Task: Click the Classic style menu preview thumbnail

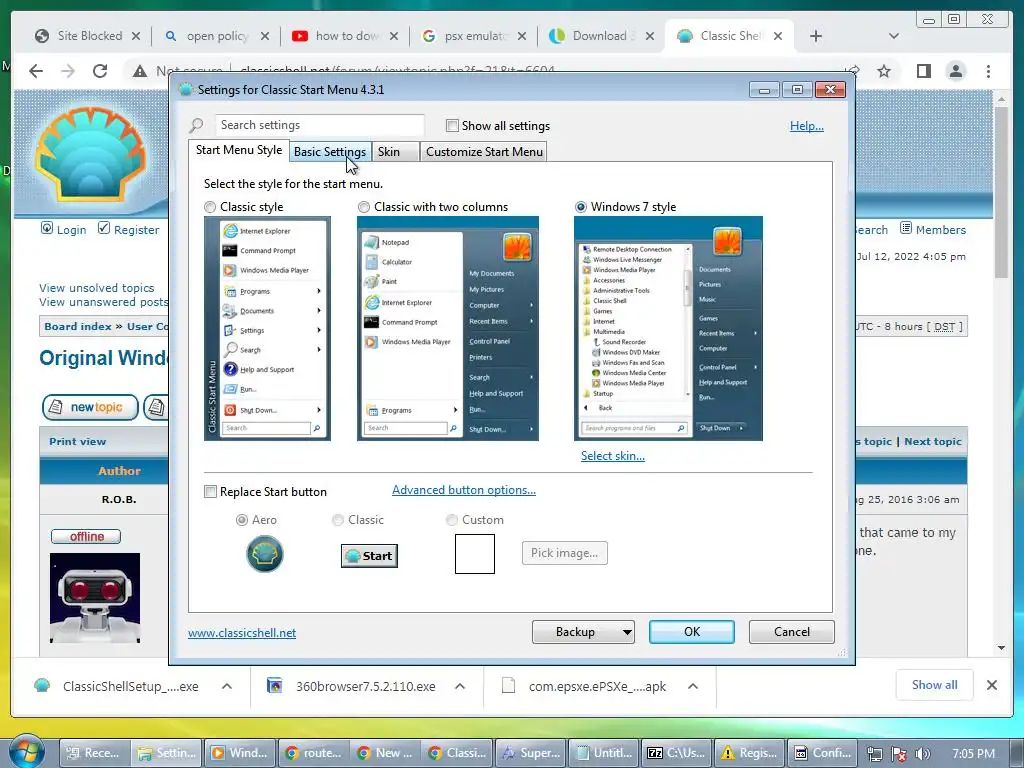Action: tap(267, 328)
